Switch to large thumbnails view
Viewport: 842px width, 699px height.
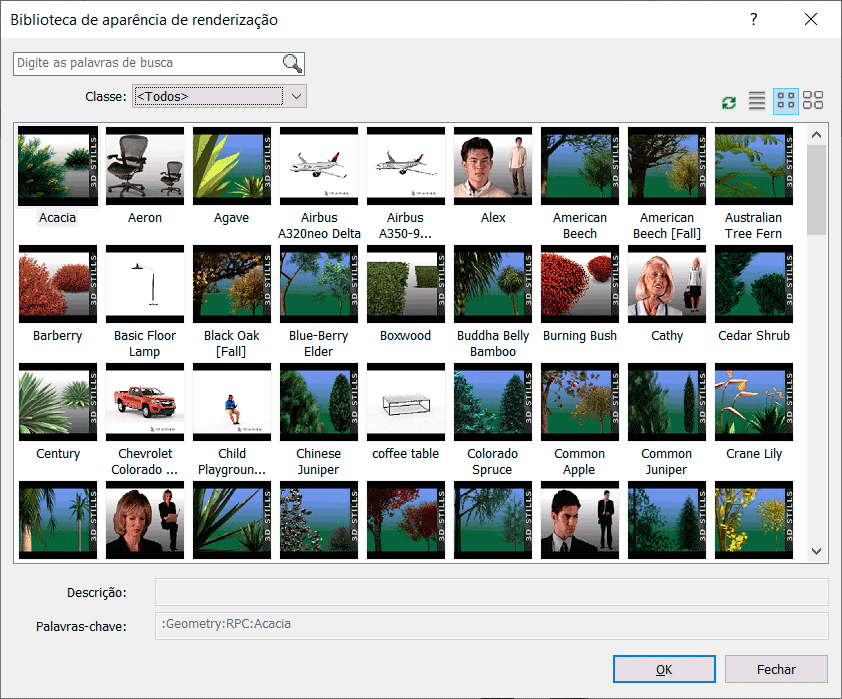tap(813, 101)
